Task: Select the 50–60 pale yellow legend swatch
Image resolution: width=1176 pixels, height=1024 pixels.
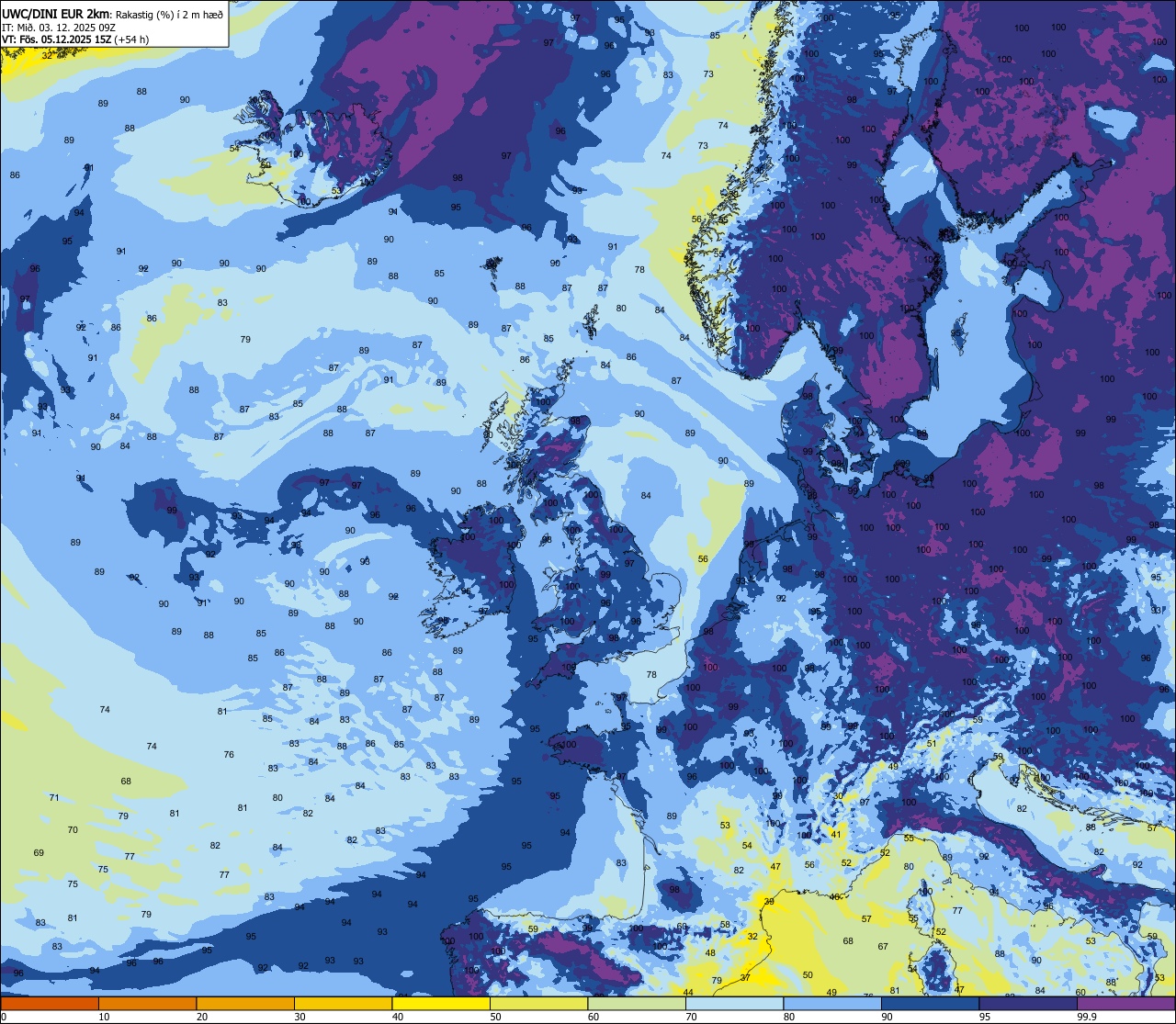Action: click(x=538, y=1003)
